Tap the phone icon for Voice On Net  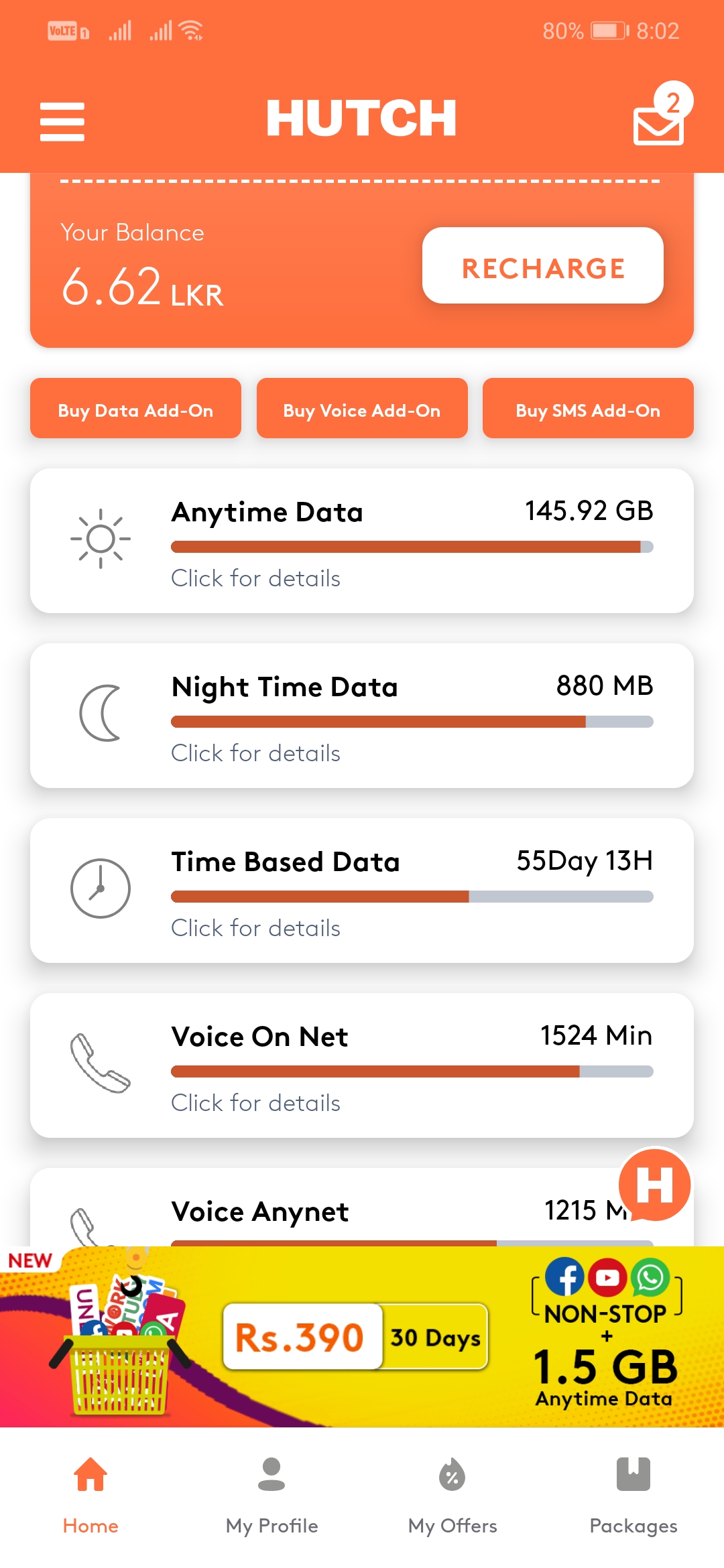[x=101, y=1063]
